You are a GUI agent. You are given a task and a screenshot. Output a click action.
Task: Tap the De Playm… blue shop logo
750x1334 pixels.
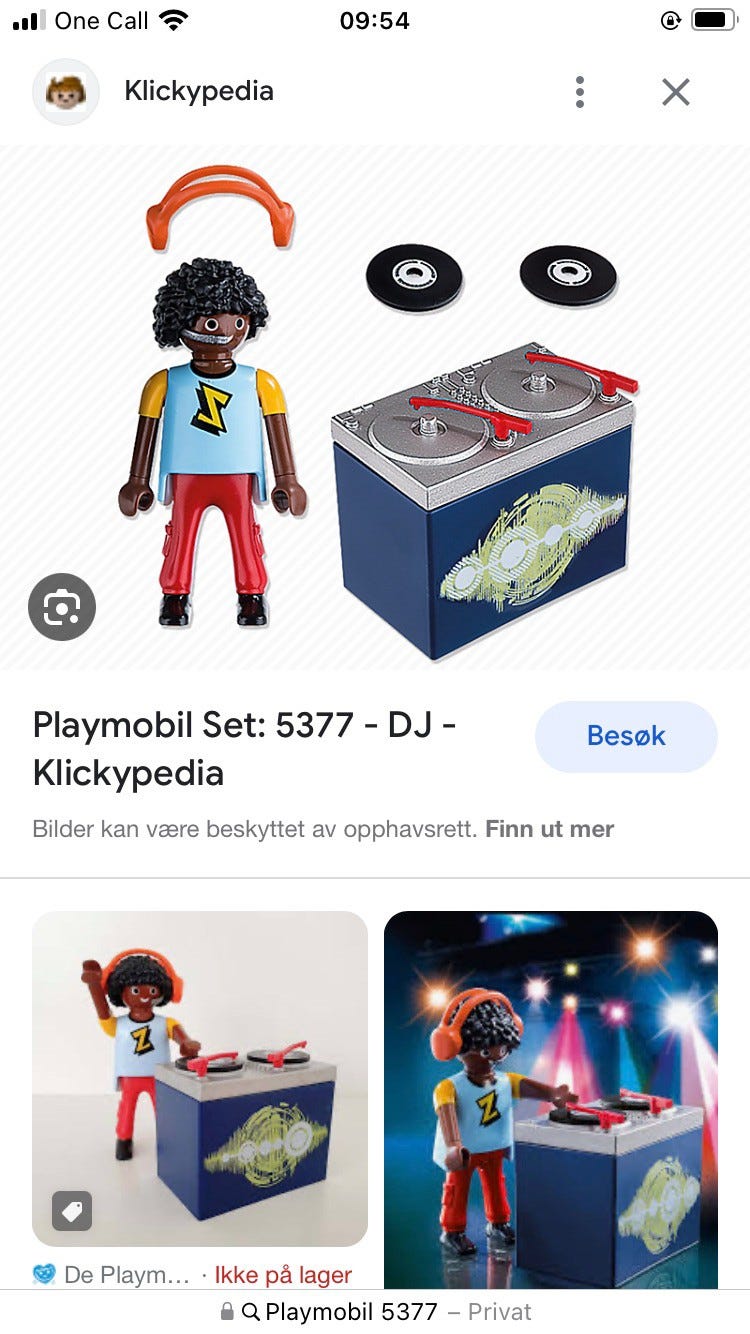44,1275
